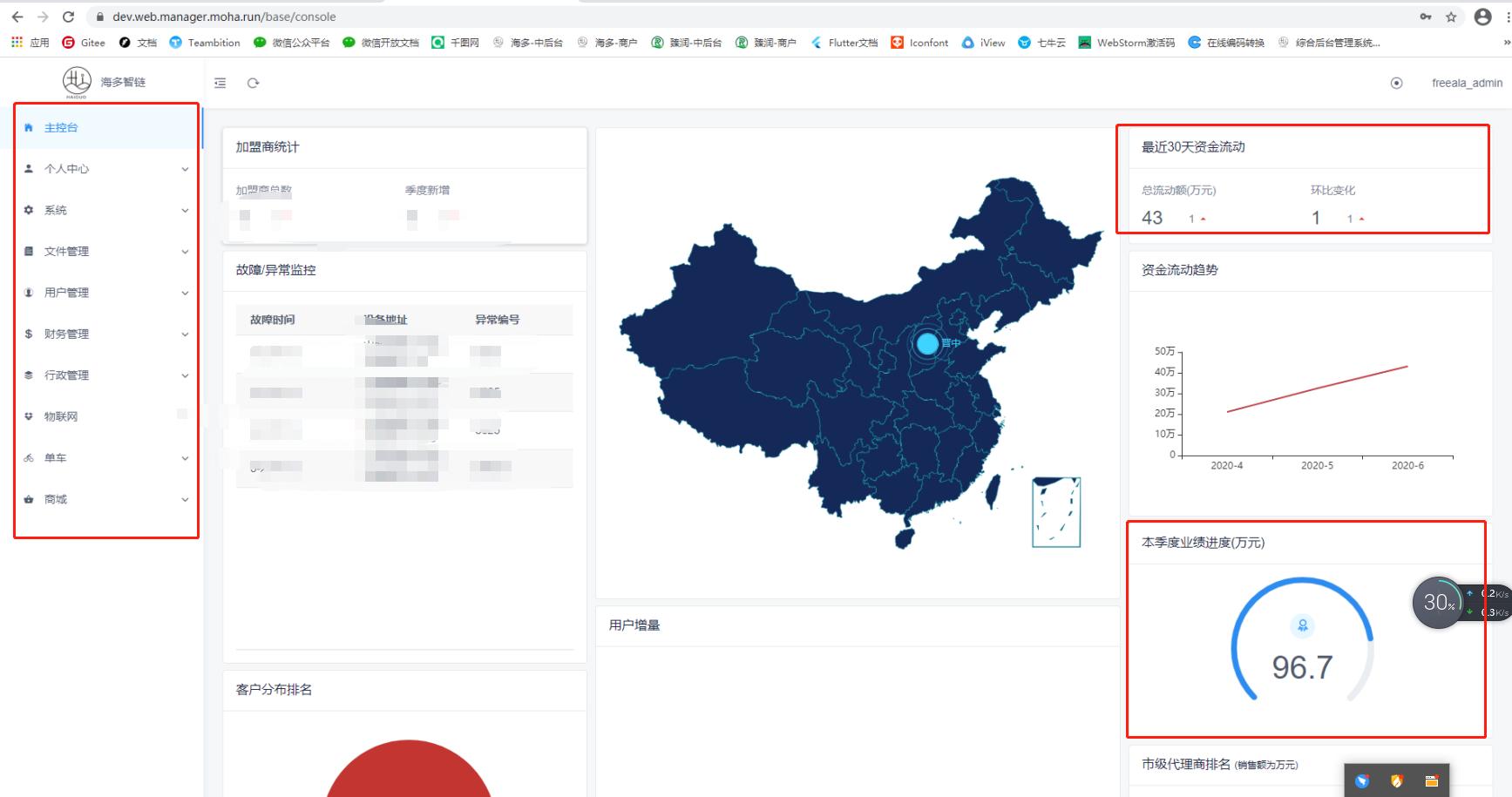The height and width of the screenshot is (797, 1512).
Task: Click the fullscreen toggle icon near freeala_admin
Action: coord(1397,83)
